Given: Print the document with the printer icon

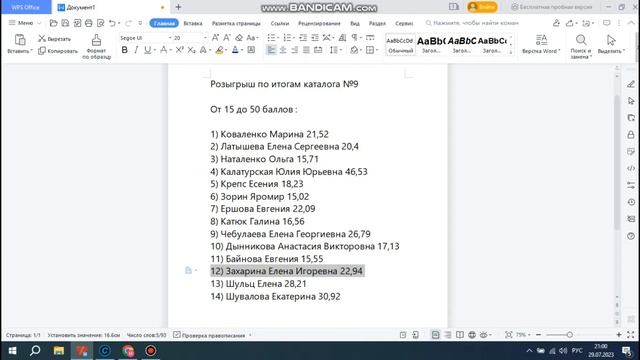Looking at the screenshot, I should (x=89, y=23).
